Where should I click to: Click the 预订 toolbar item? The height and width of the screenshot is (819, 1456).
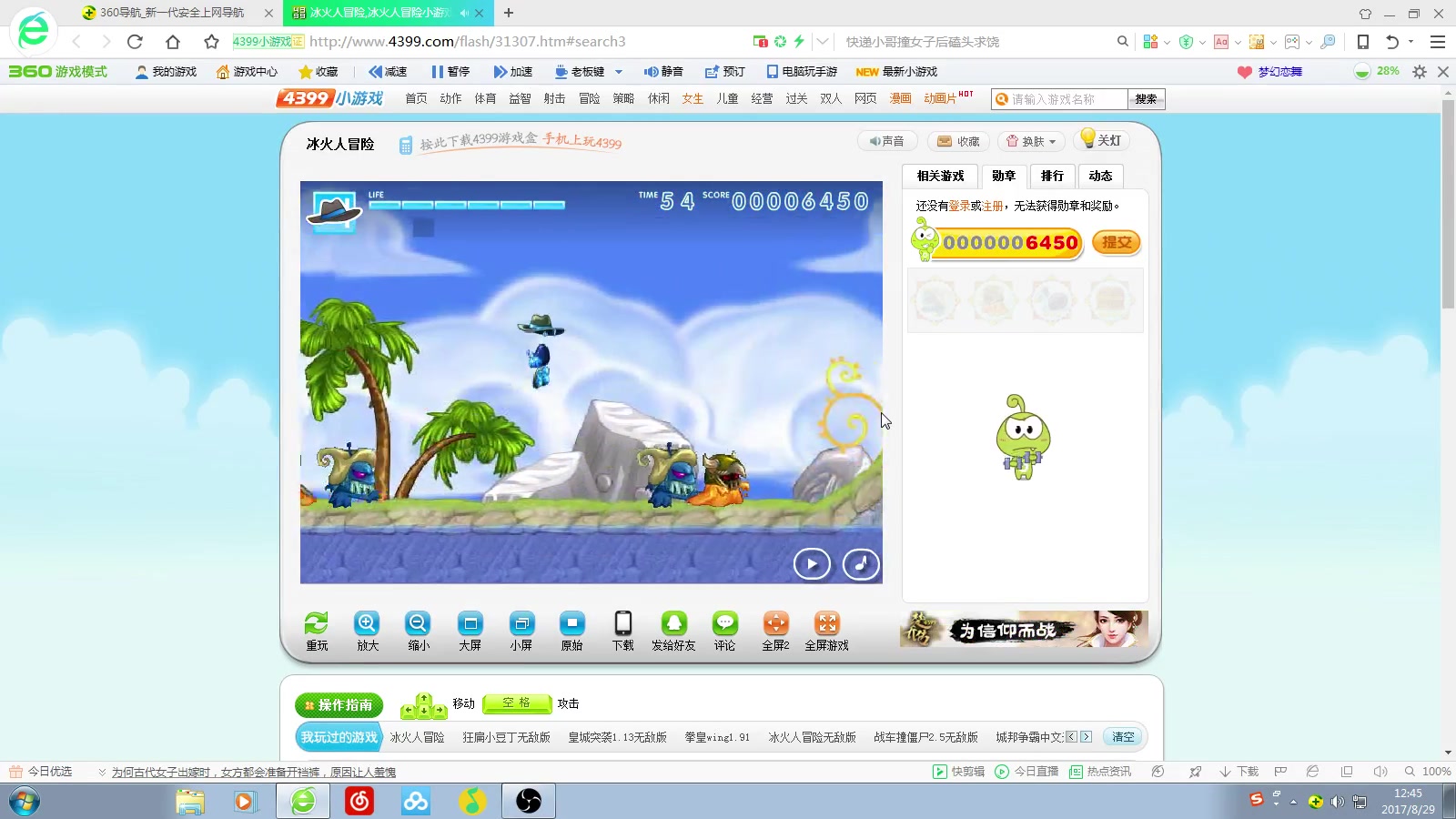[x=725, y=72]
